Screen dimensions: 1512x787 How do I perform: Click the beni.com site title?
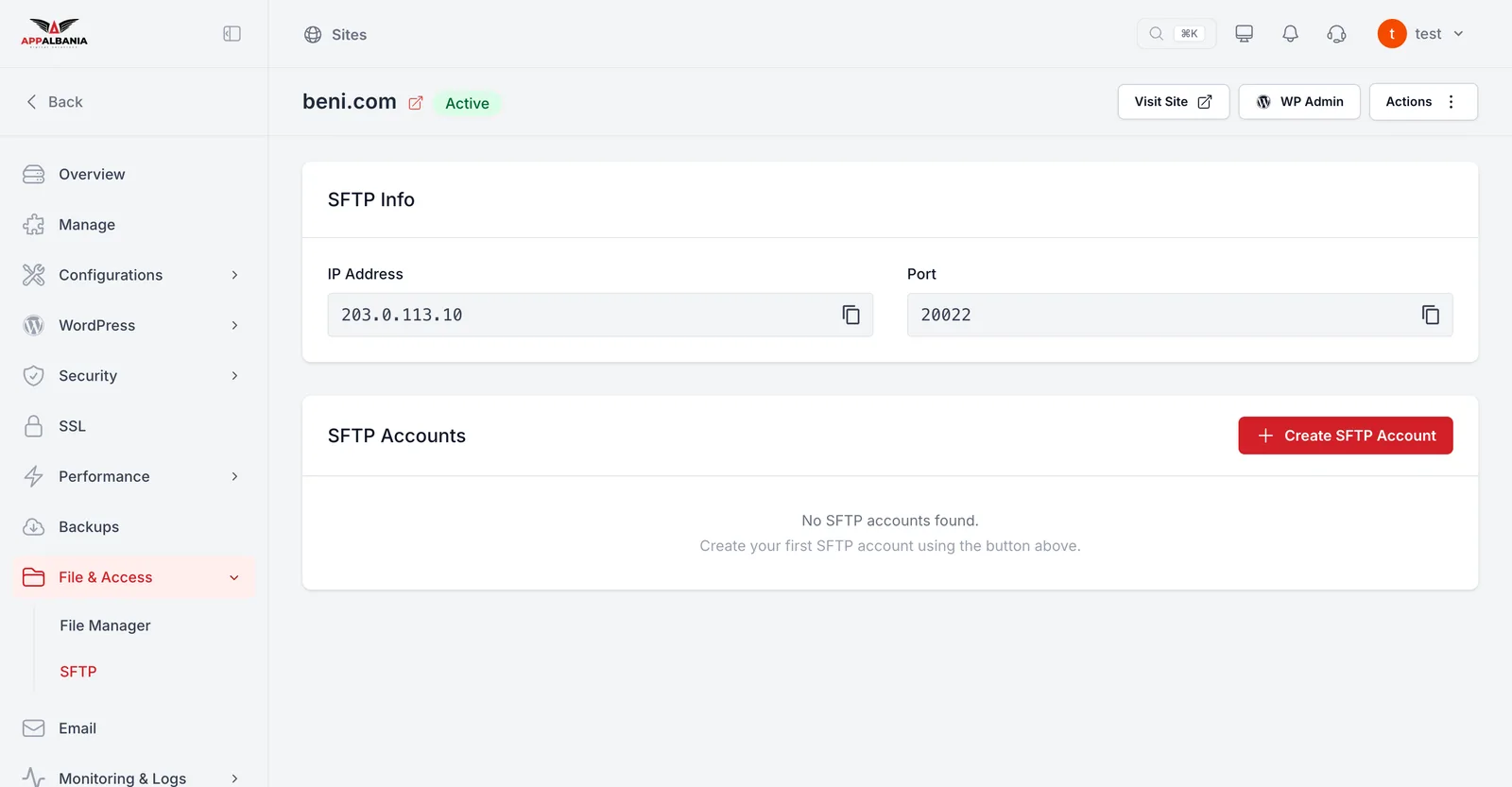tap(350, 102)
